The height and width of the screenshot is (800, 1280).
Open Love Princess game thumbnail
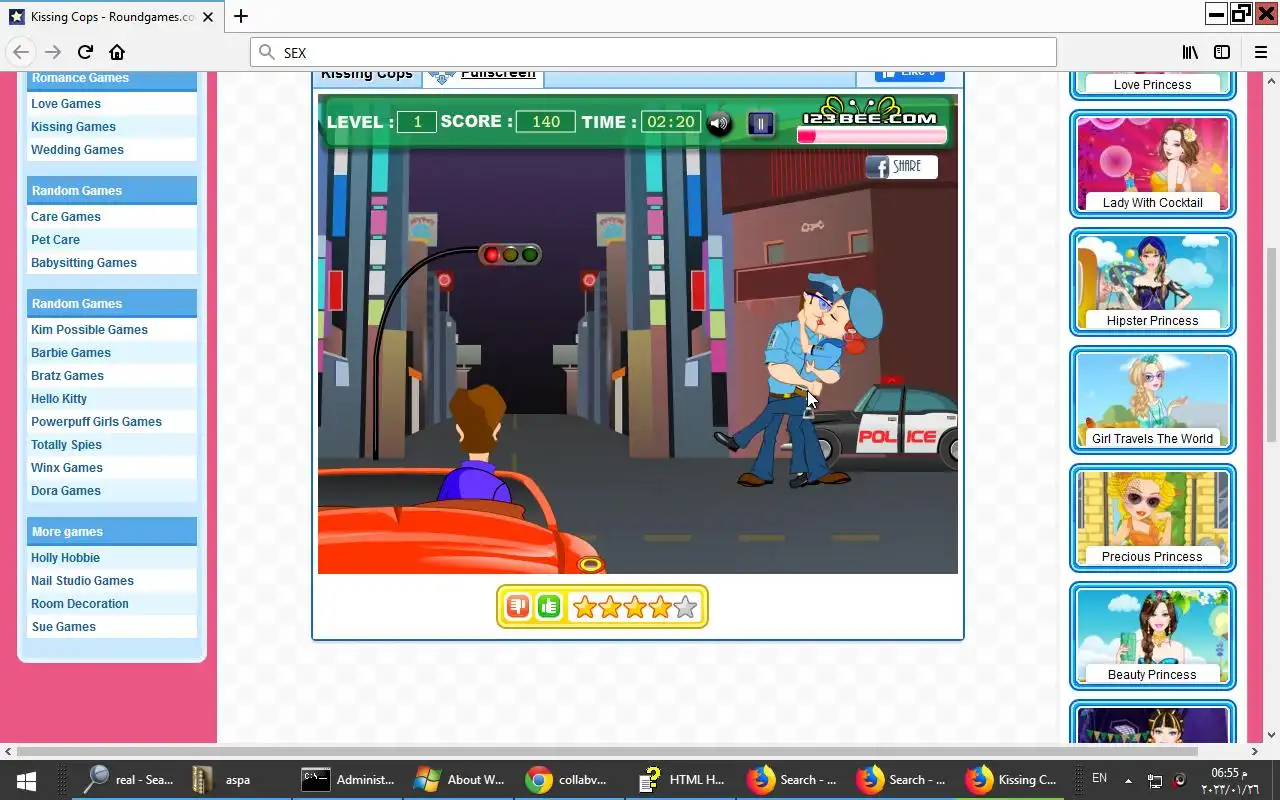click(1152, 84)
